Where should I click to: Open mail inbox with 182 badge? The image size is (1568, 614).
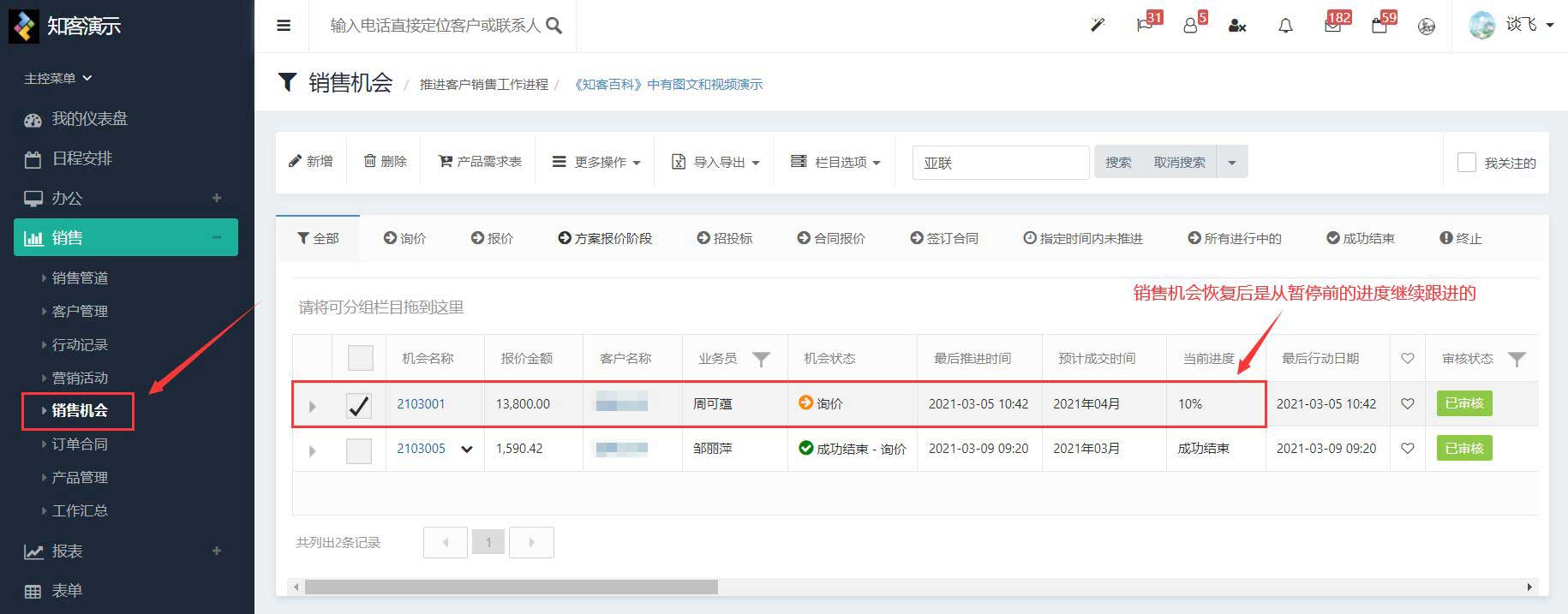(x=1332, y=26)
